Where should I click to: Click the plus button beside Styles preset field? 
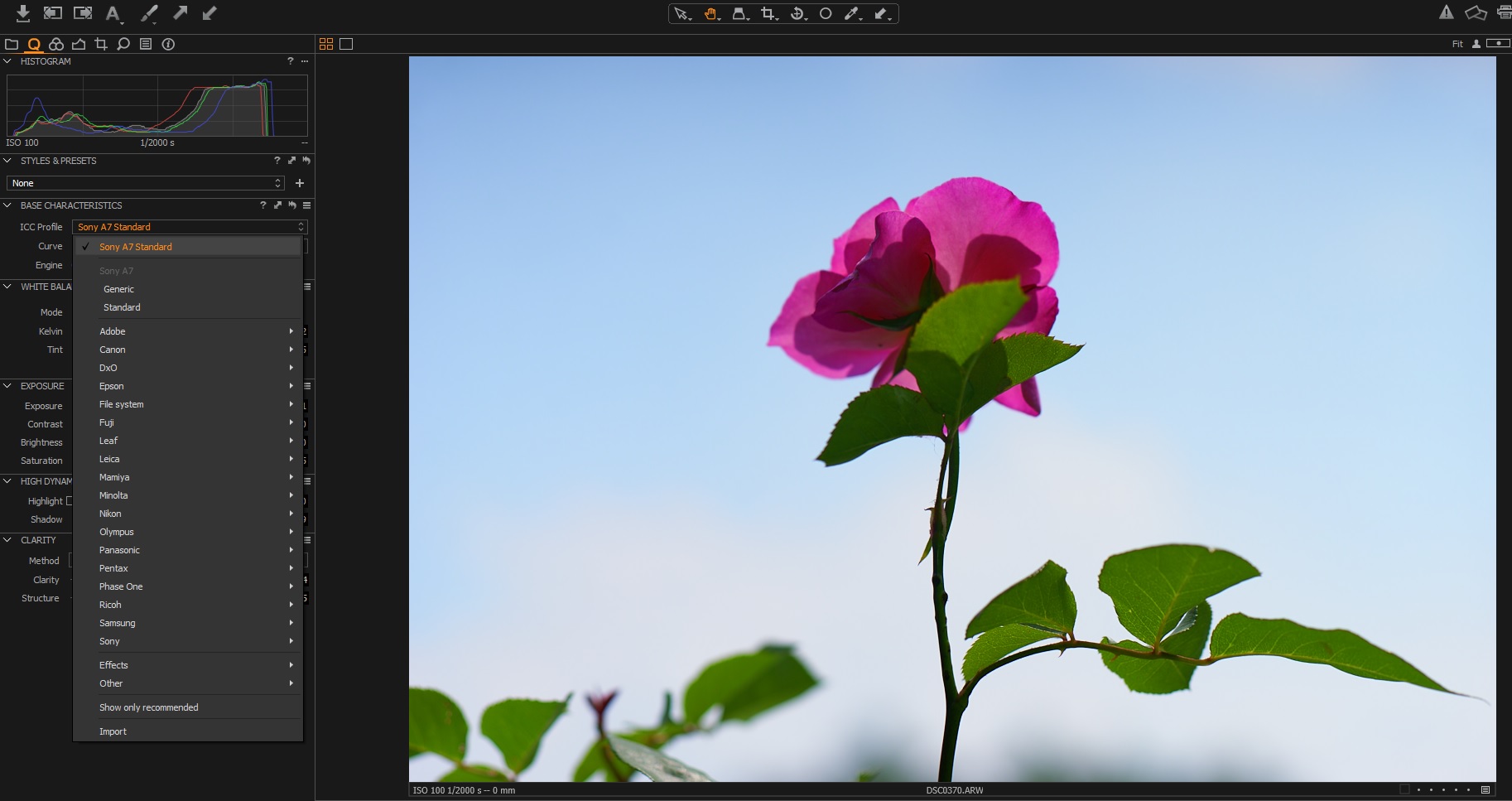click(300, 183)
